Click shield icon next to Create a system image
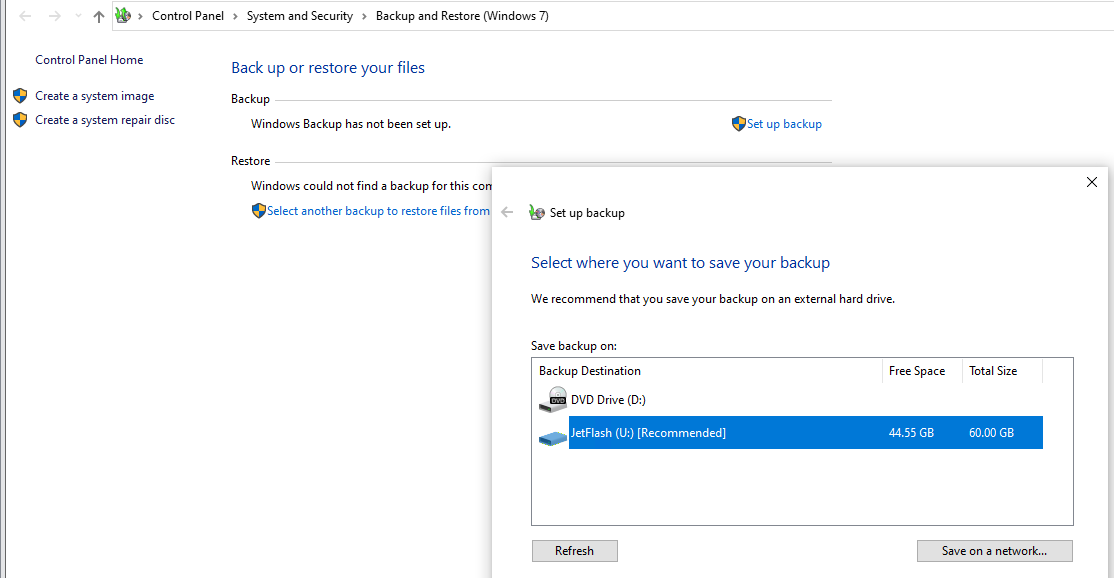 click(x=20, y=96)
